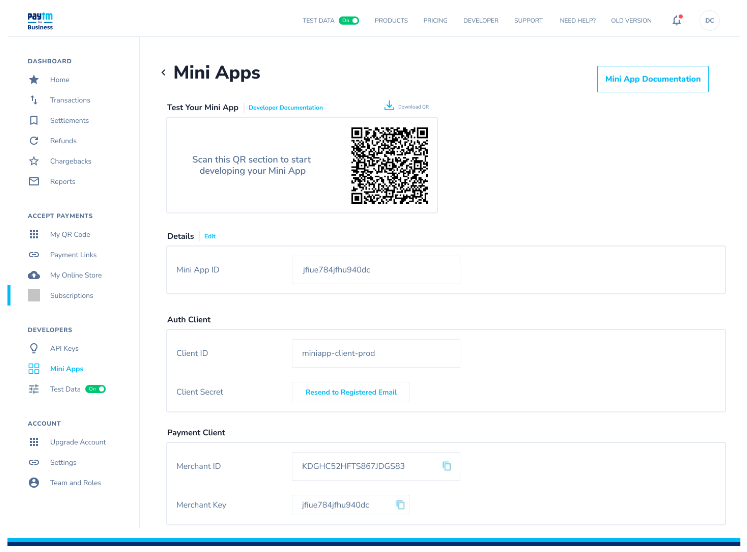The image size is (747, 552).
Task: Click the Payment Links chain icon
Action: pos(34,255)
